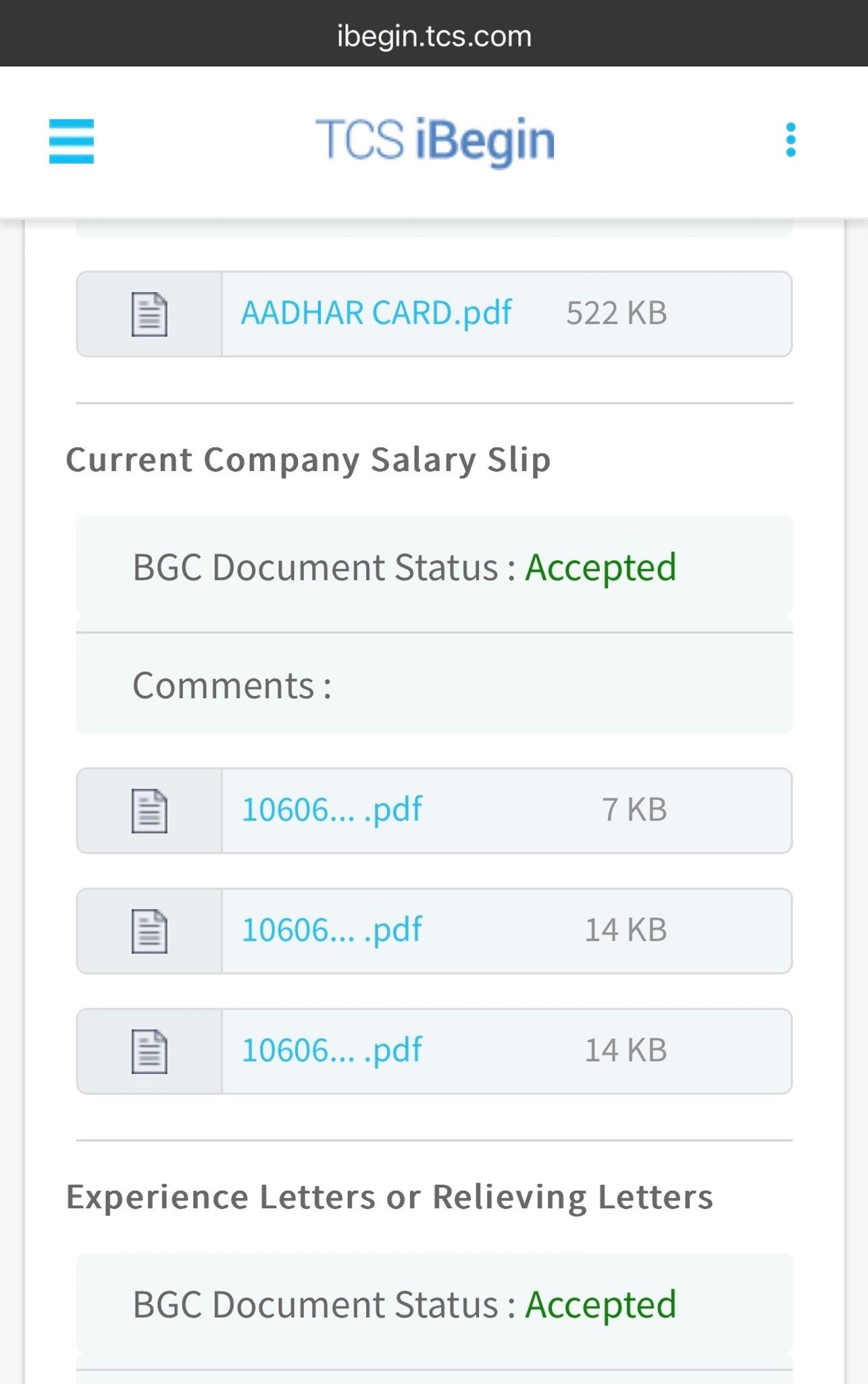Click the TCS iBegin logo
868x1384 pixels.
tap(434, 138)
